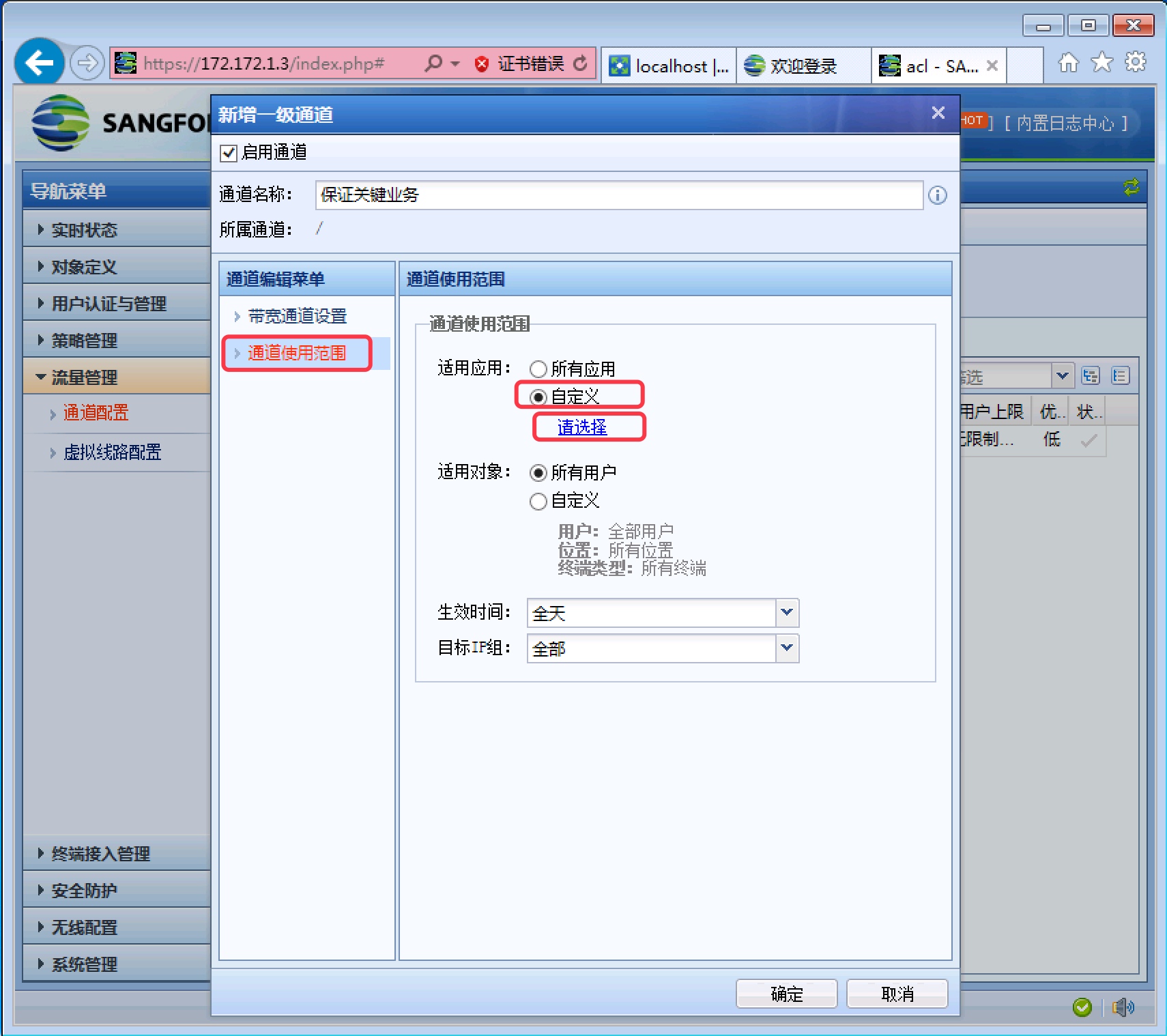Expand 安全防护 in navigation menu
Viewport: 1167px width, 1036px height.
[x=116, y=891]
